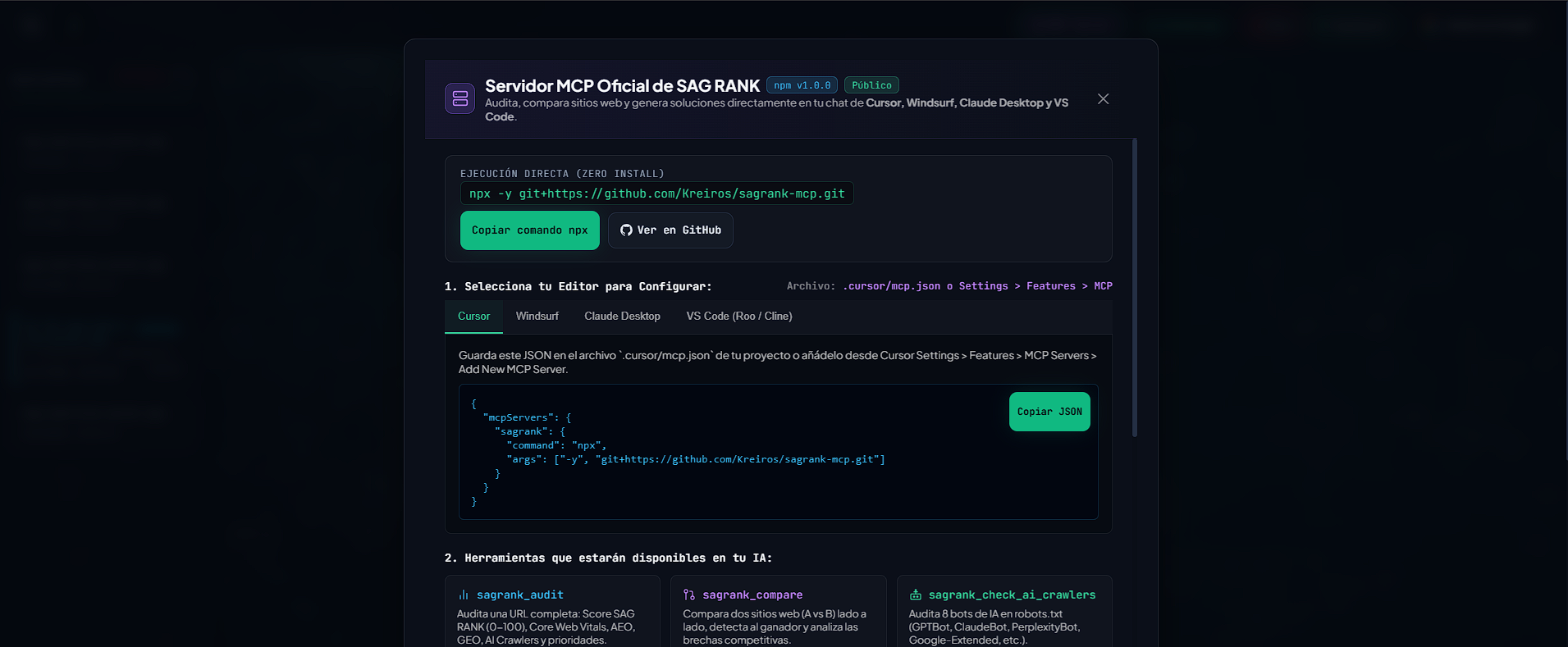Copy the JSON configuration
The image size is (1568, 647).
1049,412
